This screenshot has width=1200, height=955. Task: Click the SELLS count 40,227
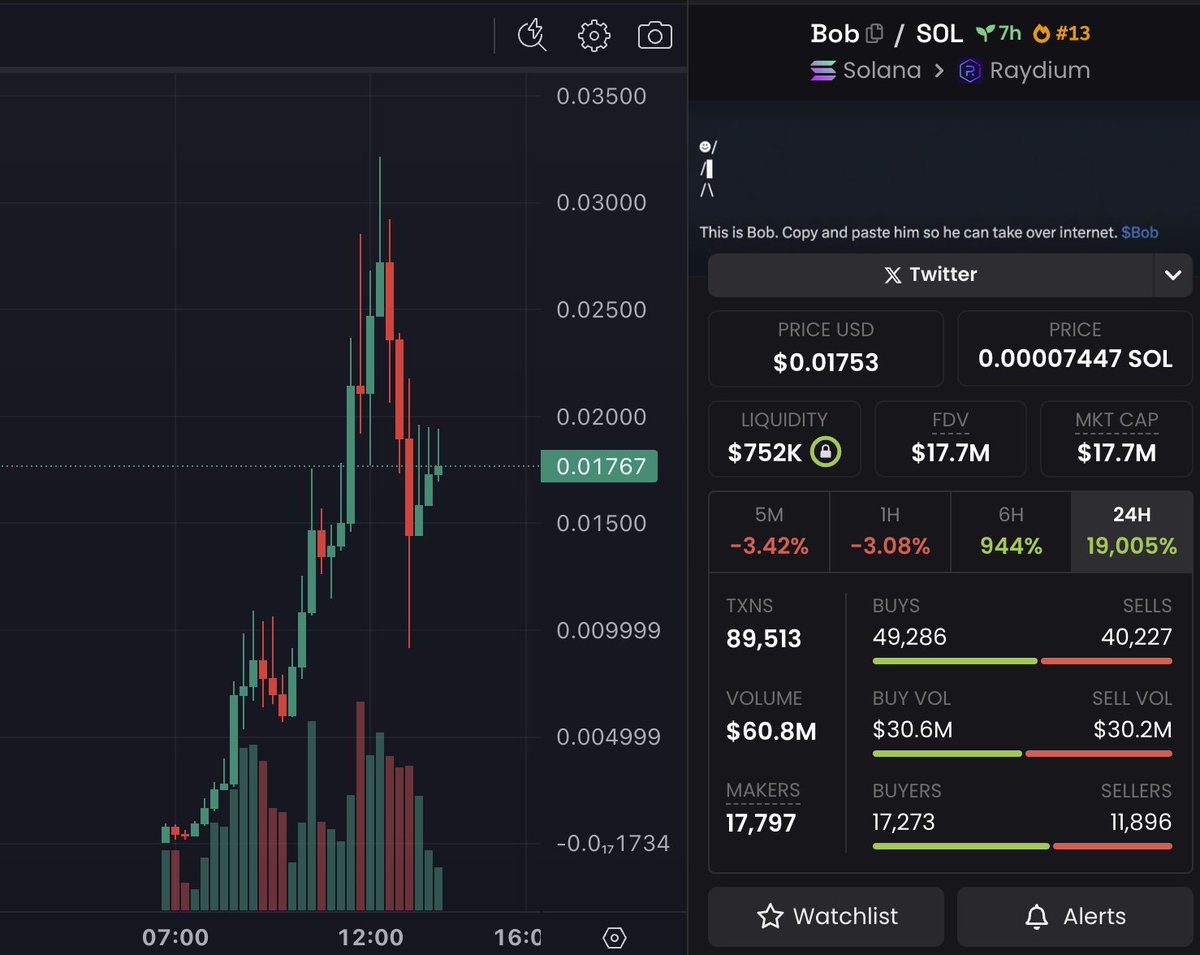(1135, 637)
